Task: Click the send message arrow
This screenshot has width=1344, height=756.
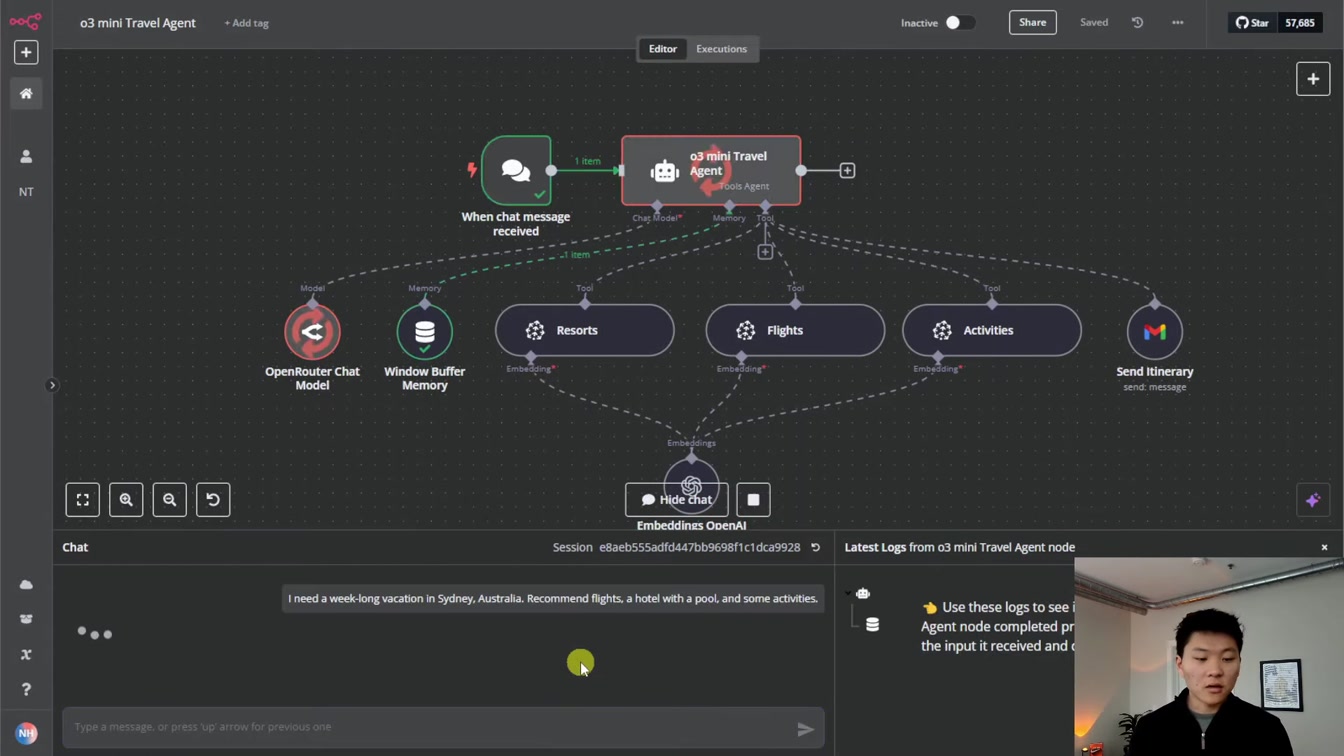Action: (805, 729)
